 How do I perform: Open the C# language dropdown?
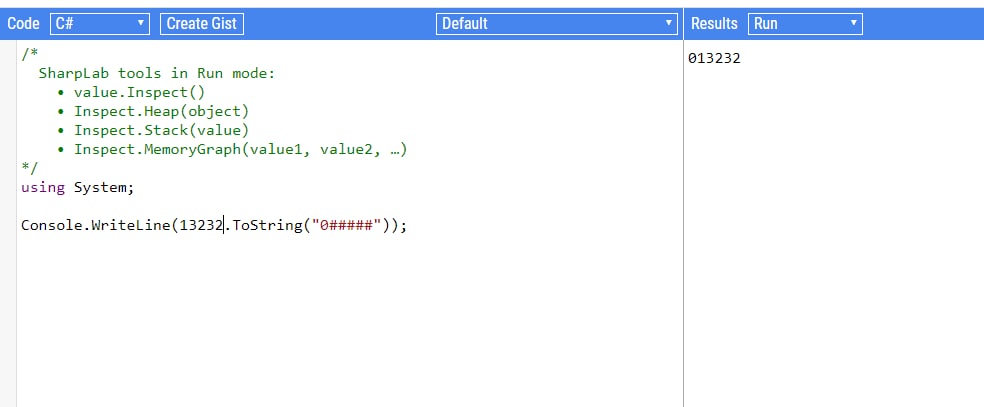(100, 24)
